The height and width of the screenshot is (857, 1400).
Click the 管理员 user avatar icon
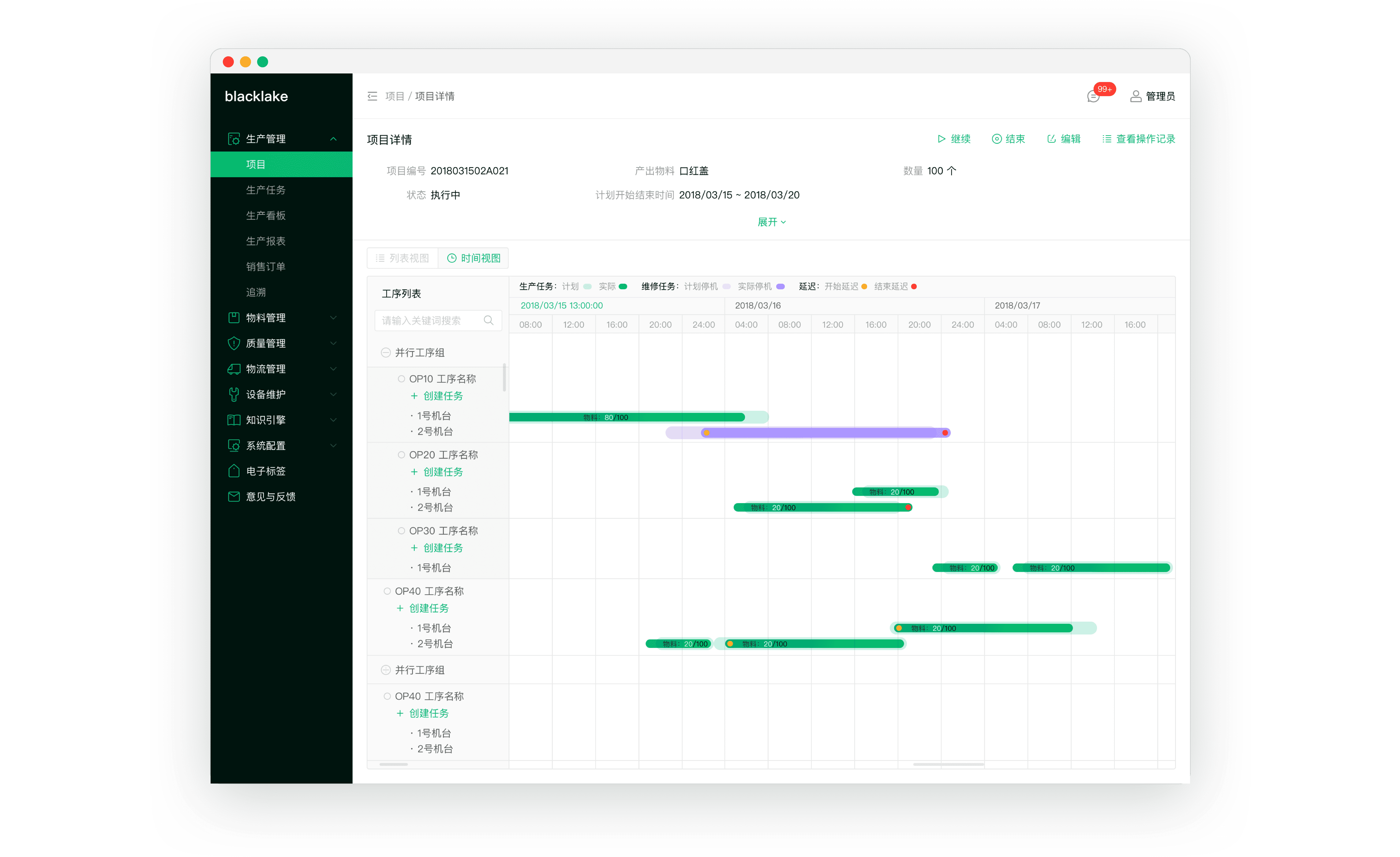1135,96
